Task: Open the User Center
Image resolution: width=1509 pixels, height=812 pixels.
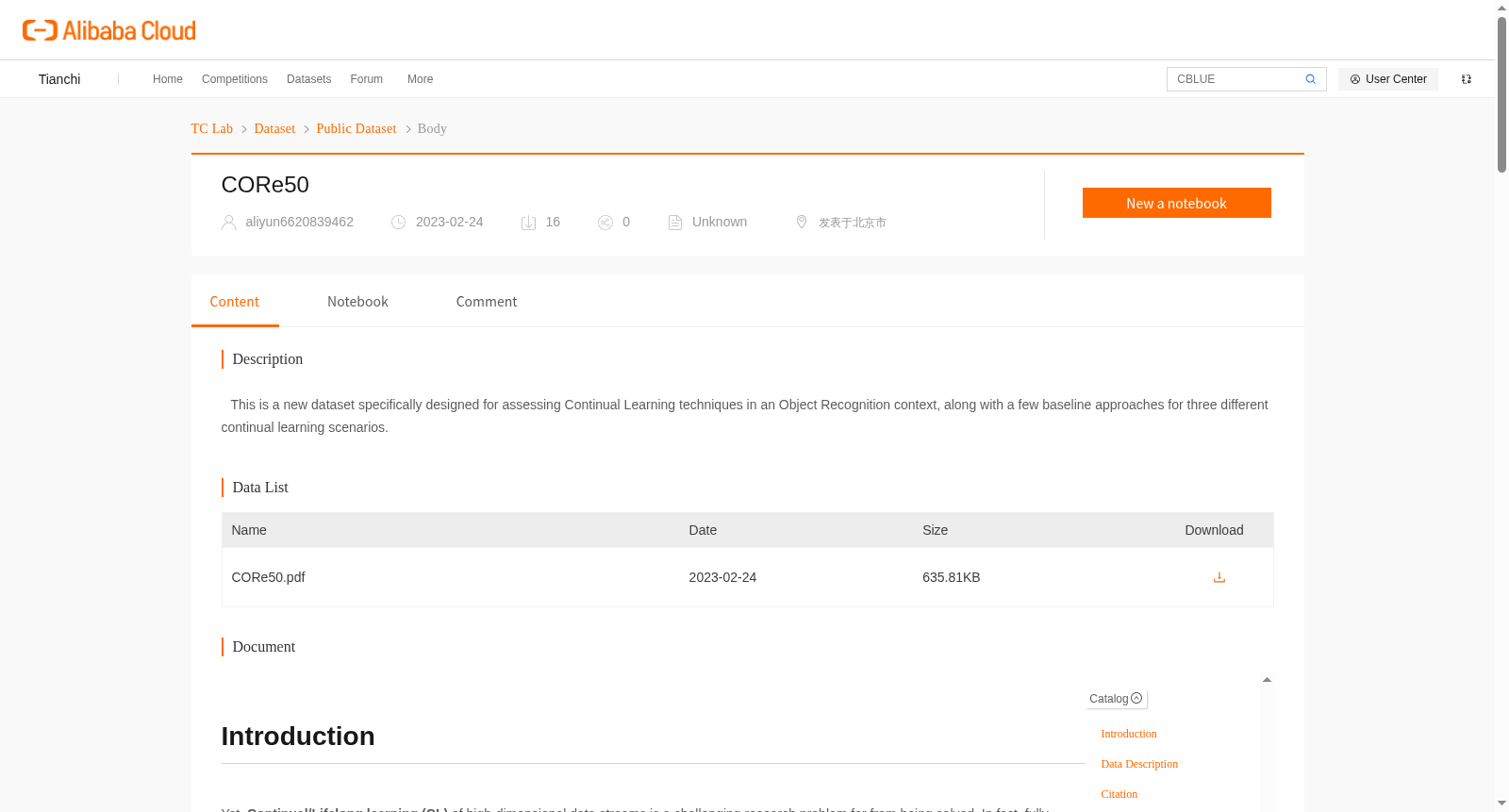Action: (x=1388, y=79)
